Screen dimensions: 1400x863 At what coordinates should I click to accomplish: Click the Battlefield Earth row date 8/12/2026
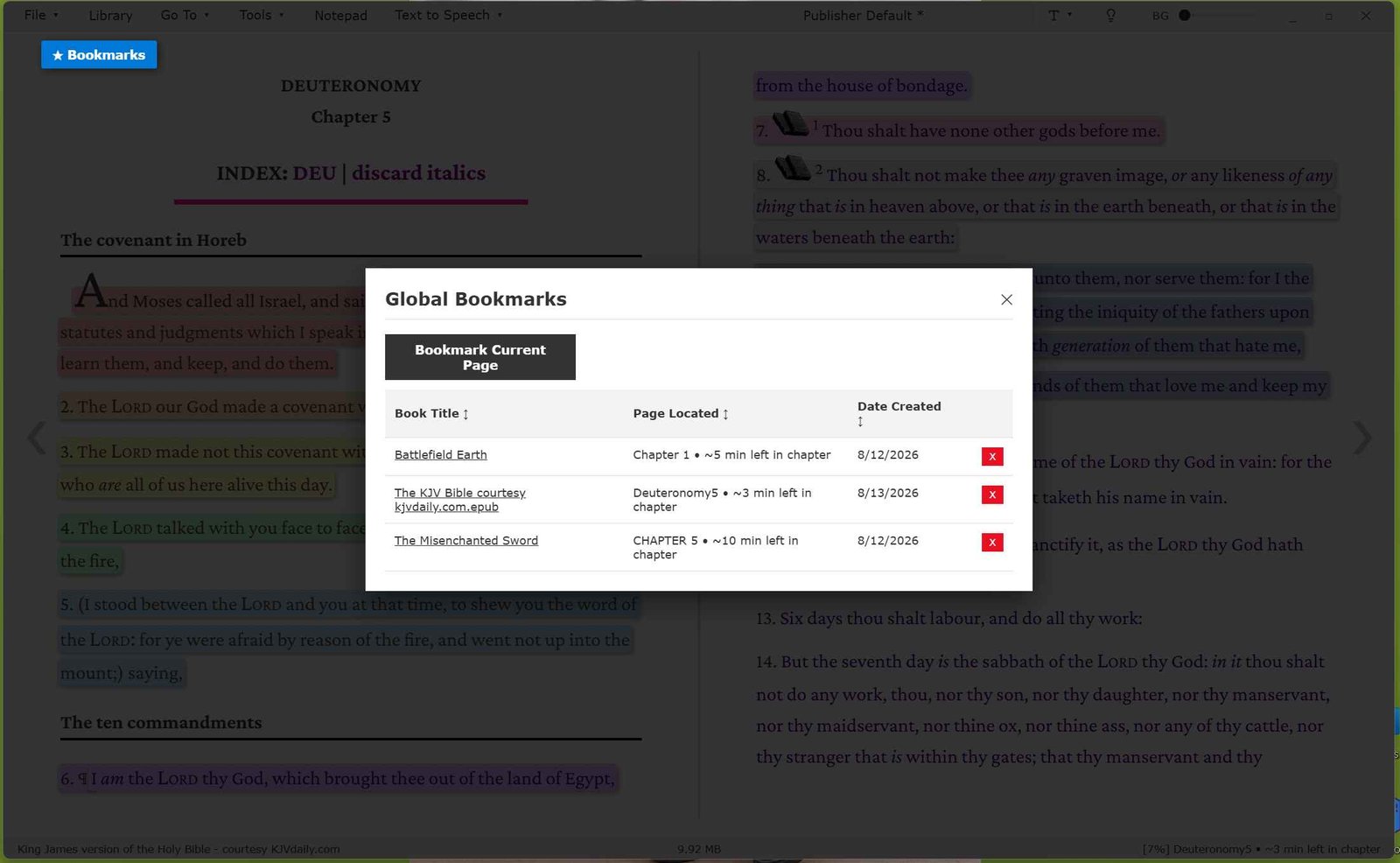[x=887, y=454]
